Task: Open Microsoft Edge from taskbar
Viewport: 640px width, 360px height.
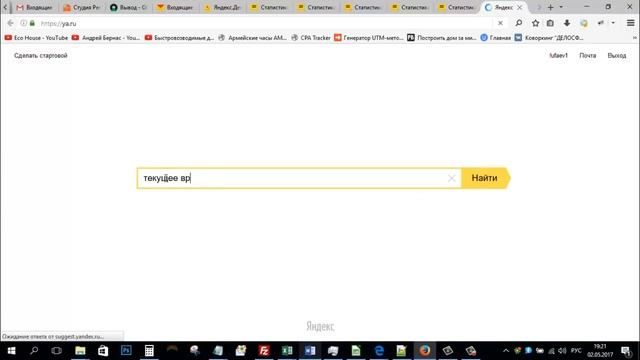Action: click(379, 351)
